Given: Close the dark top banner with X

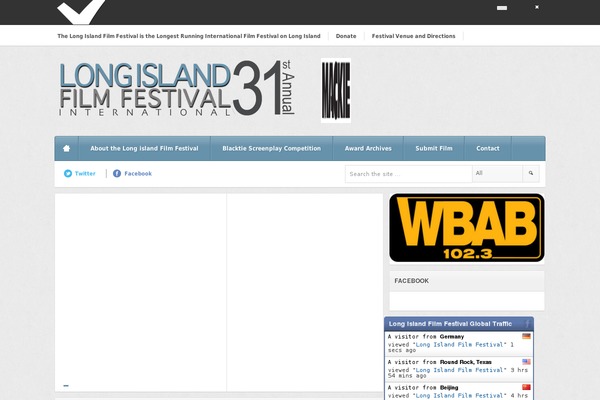Looking at the screenshot, I should [537, 7].
